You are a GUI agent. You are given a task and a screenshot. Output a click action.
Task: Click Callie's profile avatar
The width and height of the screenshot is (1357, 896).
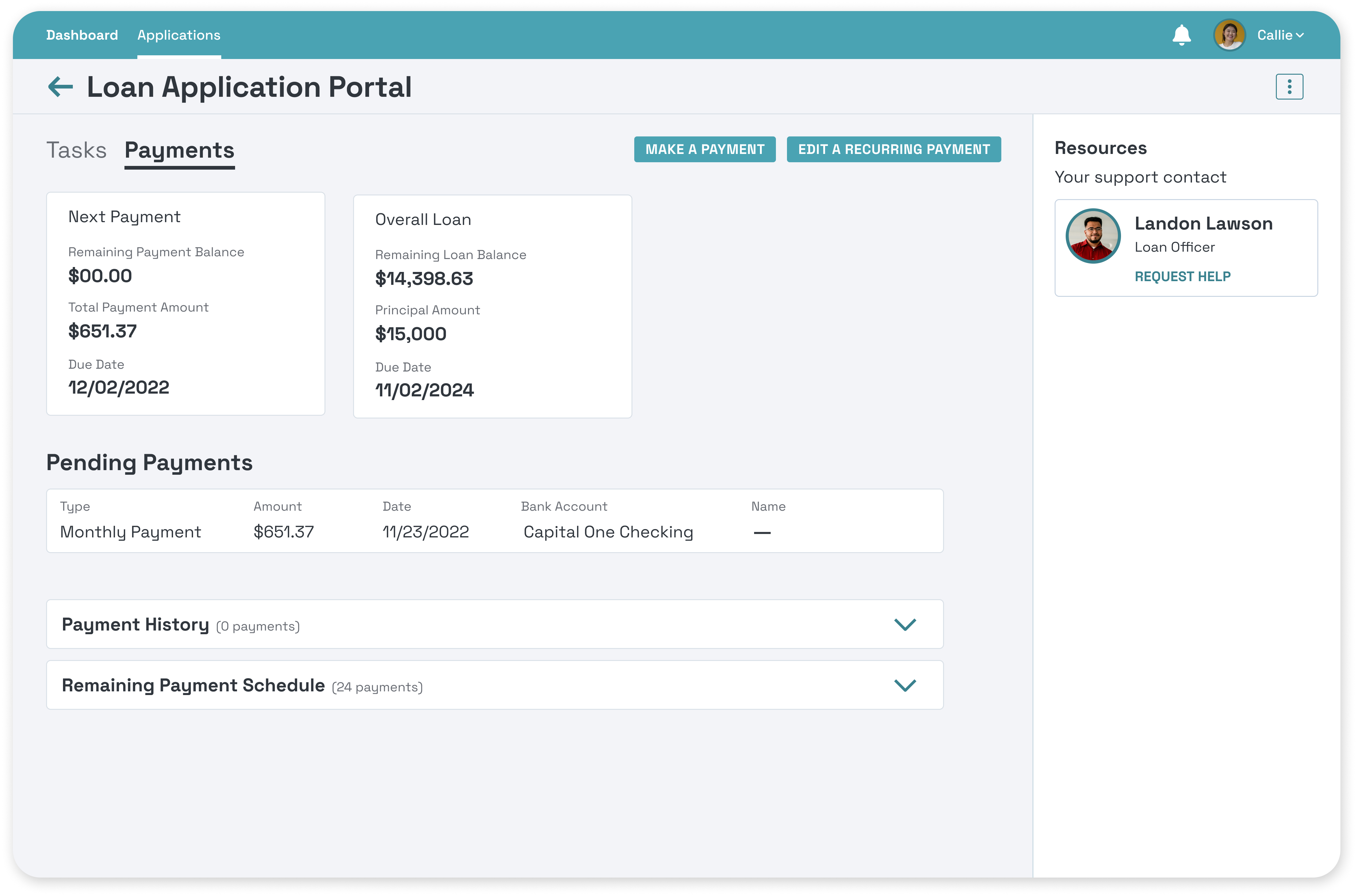click(1229, 35)
